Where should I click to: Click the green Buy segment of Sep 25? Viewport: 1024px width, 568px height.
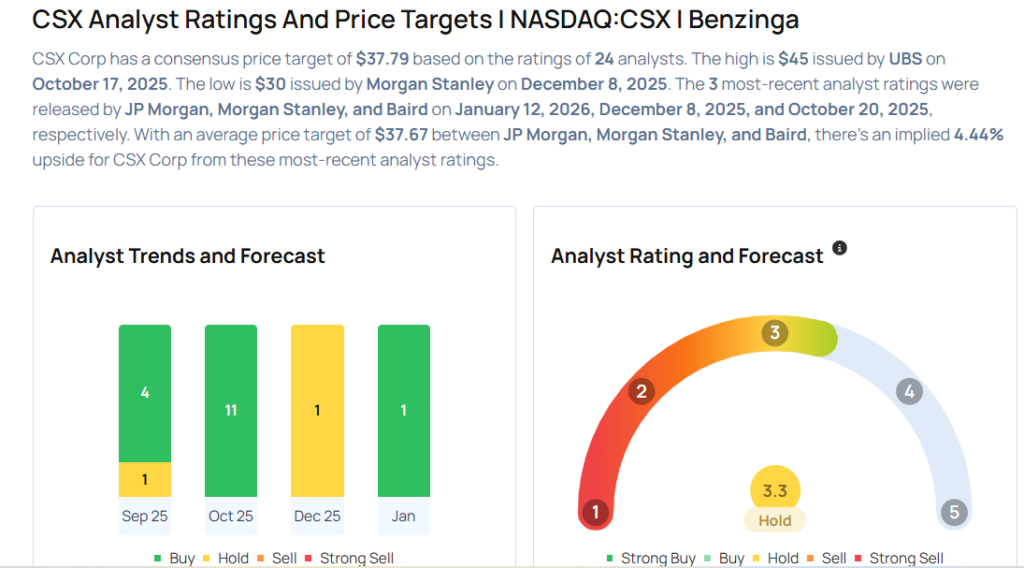pyautogui.click(x=145, y=392)
